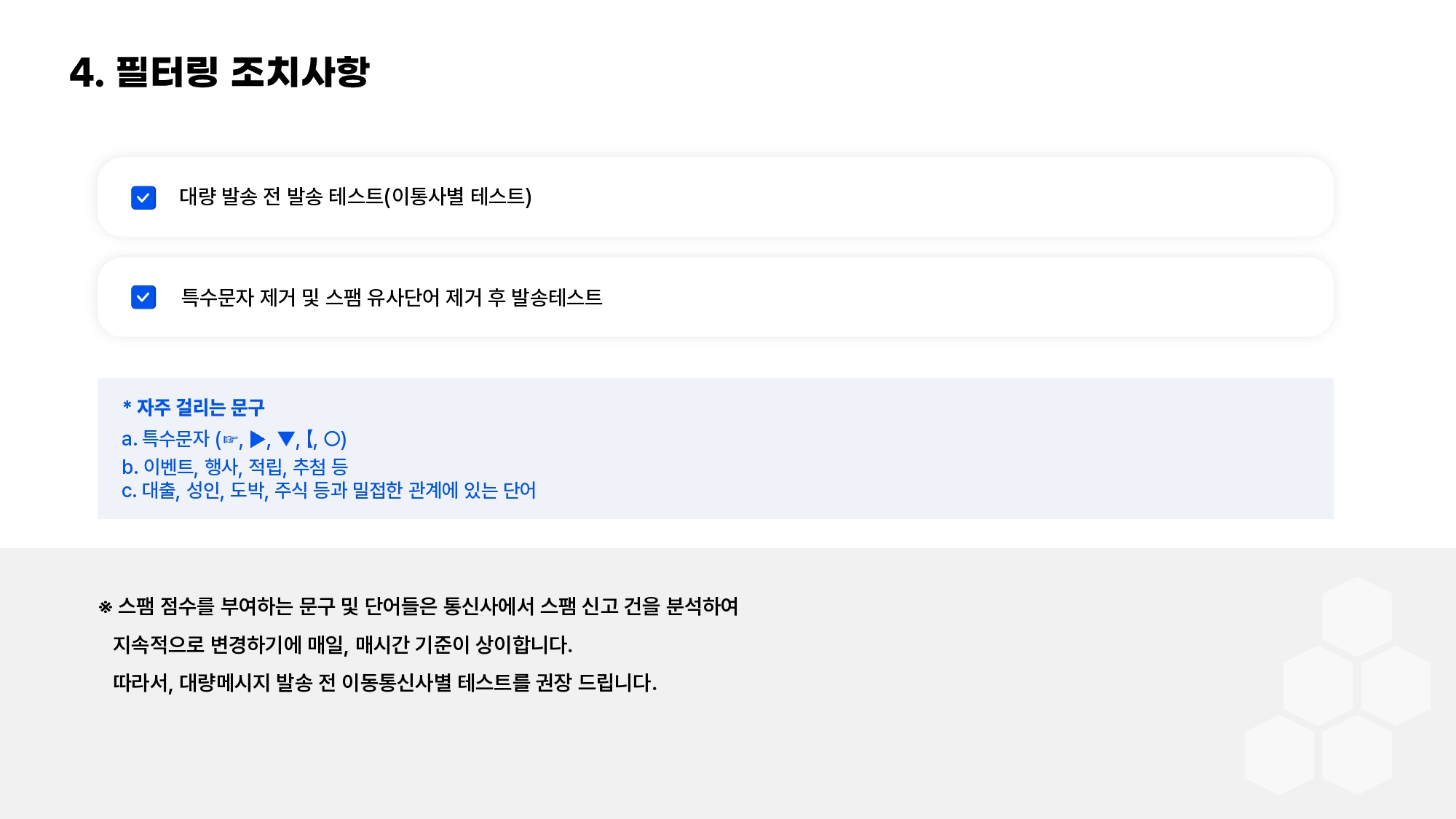The height and width of the screenshot is (819, 1456).
Task: Click the a. 특수문자 line label
Action: (x=166, y=439)
